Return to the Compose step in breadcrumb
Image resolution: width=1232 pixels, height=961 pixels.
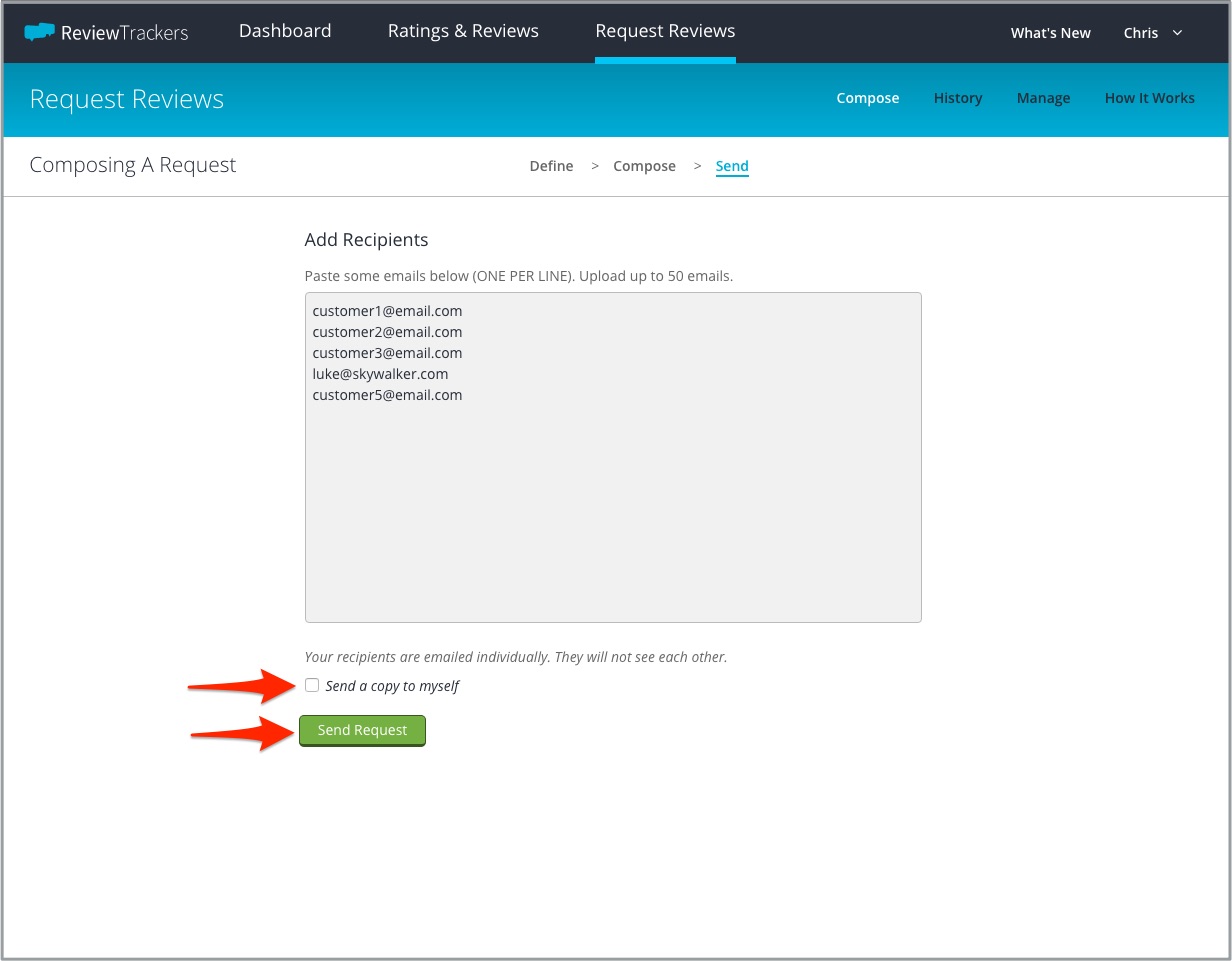click(644, 166)
